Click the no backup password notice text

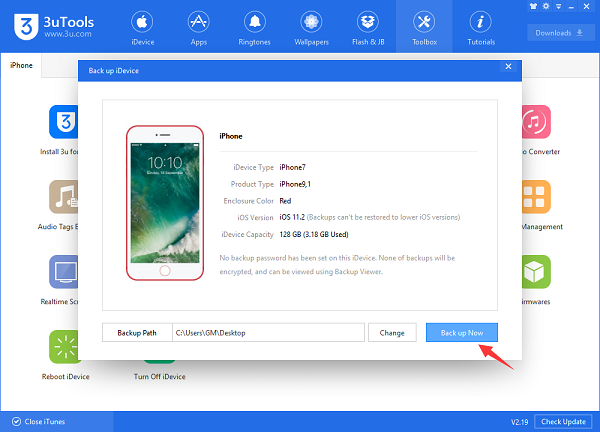coord(337,265)
